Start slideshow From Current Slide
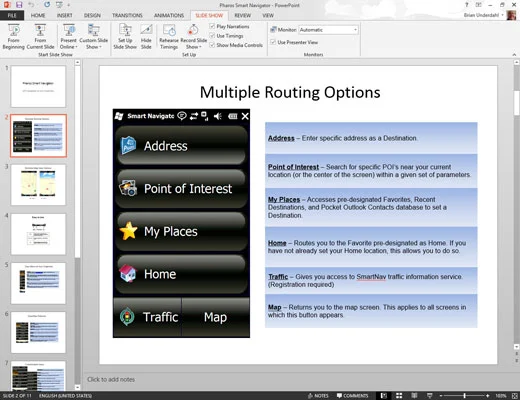520x400 pixels. coord(40,37)
